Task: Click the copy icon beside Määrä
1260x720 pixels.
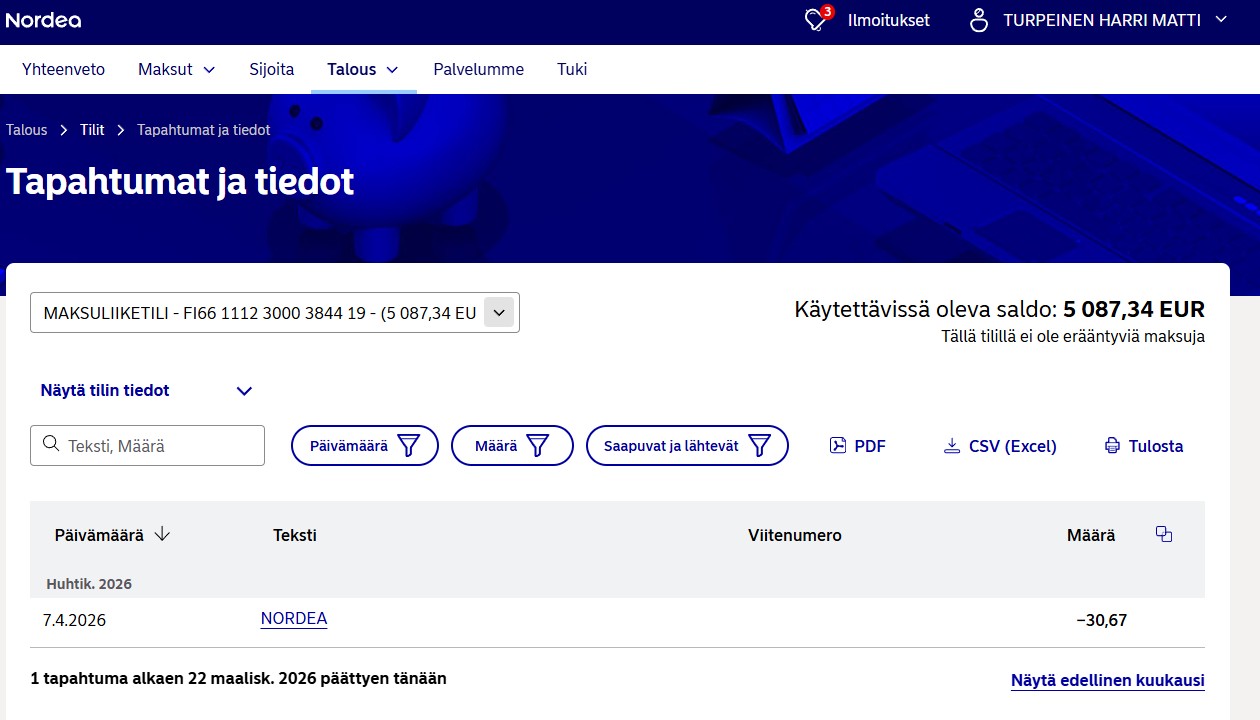Action: coord(1164,534)
